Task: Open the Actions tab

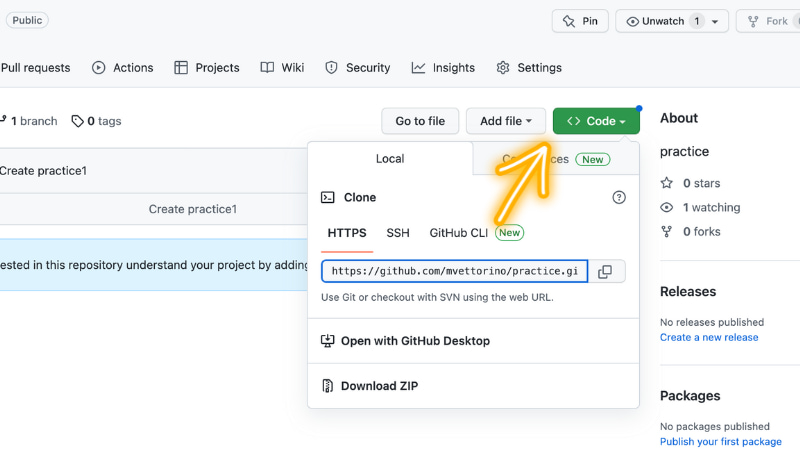Action: (x=123, y=68)
